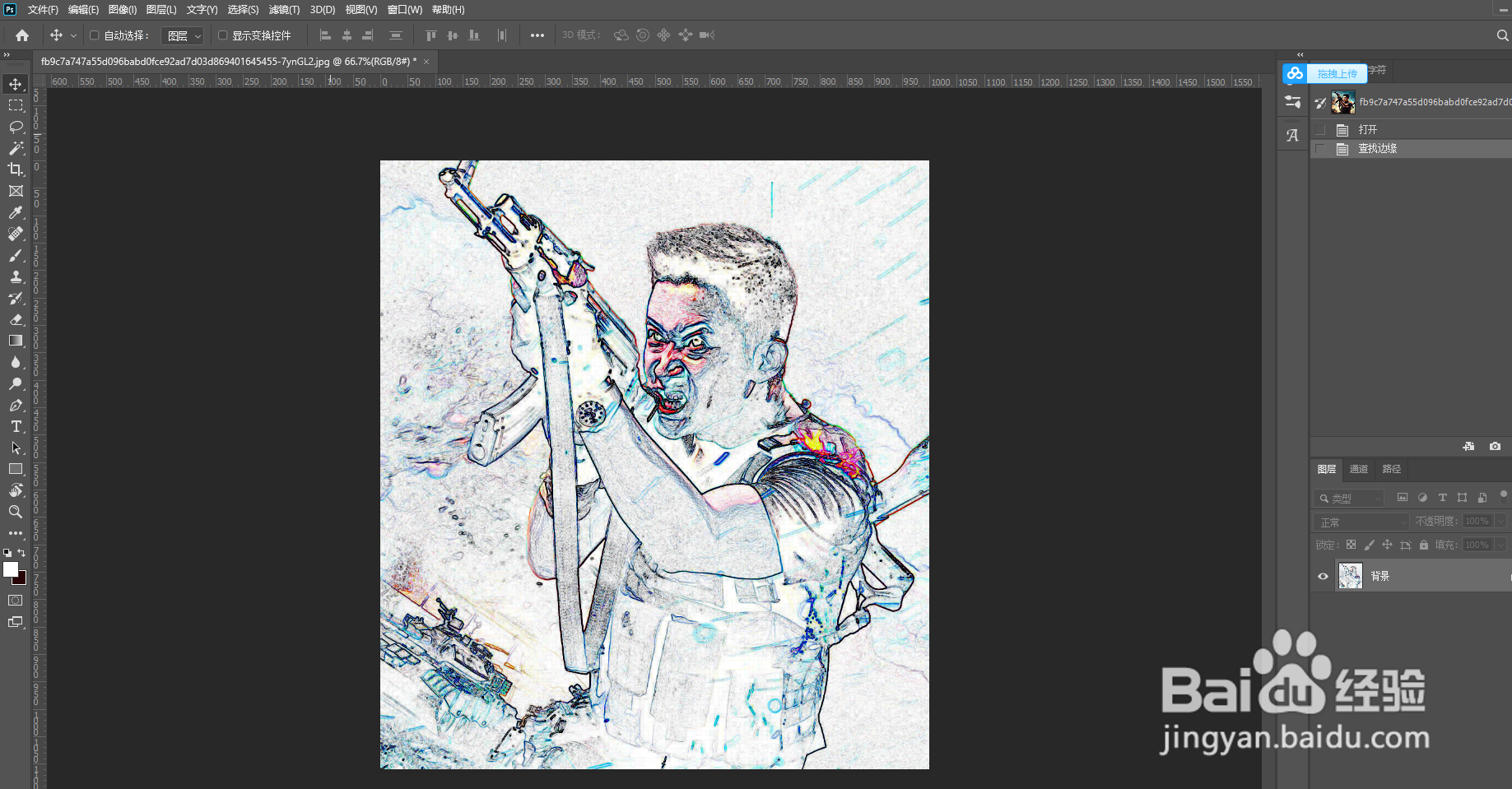1512x789 pixels.
Task: Select the Clone Stamp tool
Action: pos(16,276)
